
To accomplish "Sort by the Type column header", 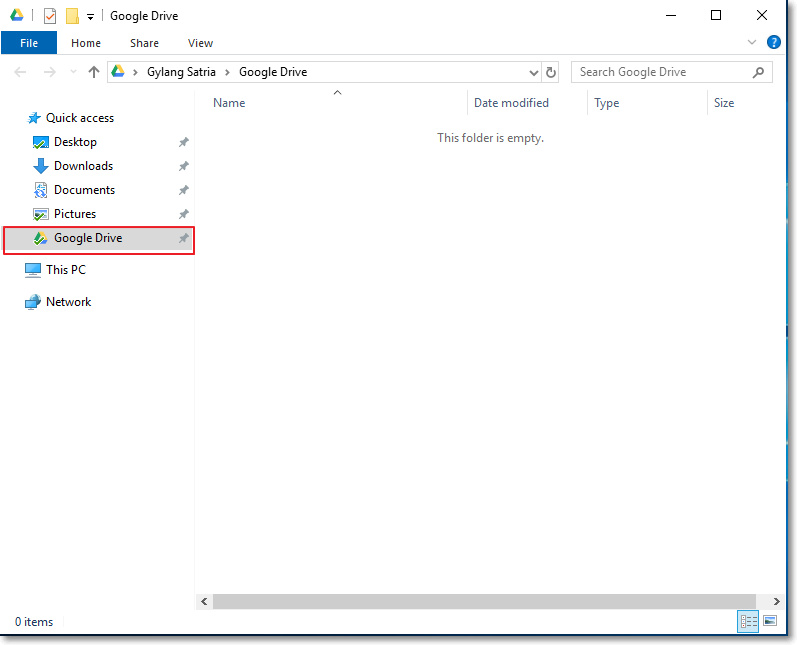I will click(606, 103).
